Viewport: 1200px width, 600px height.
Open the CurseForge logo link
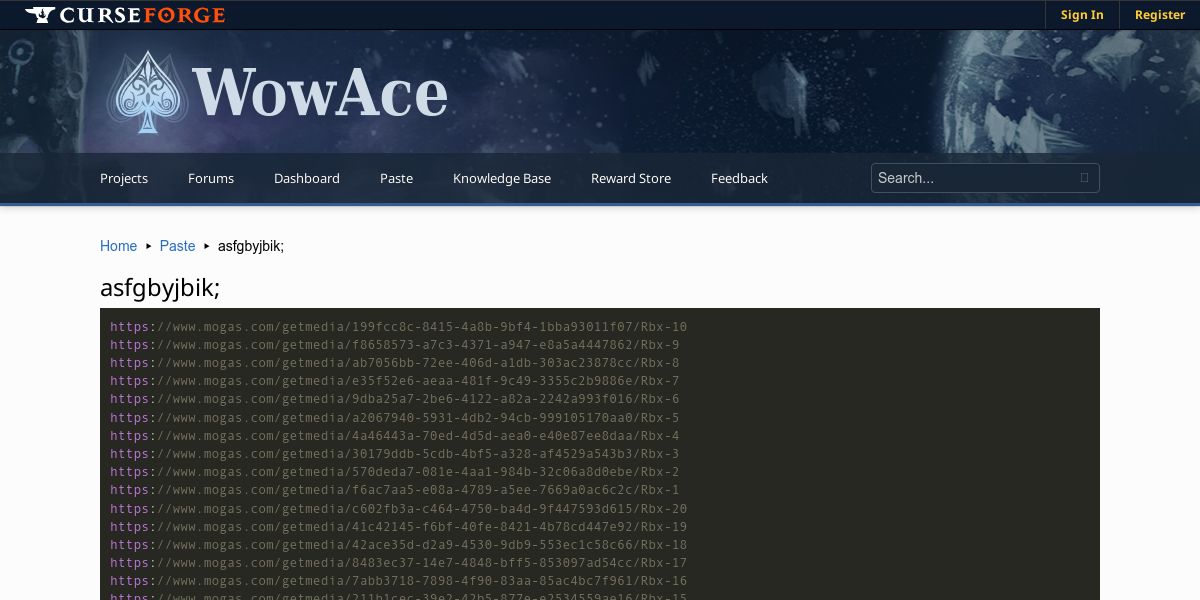(x=125, y=15)
